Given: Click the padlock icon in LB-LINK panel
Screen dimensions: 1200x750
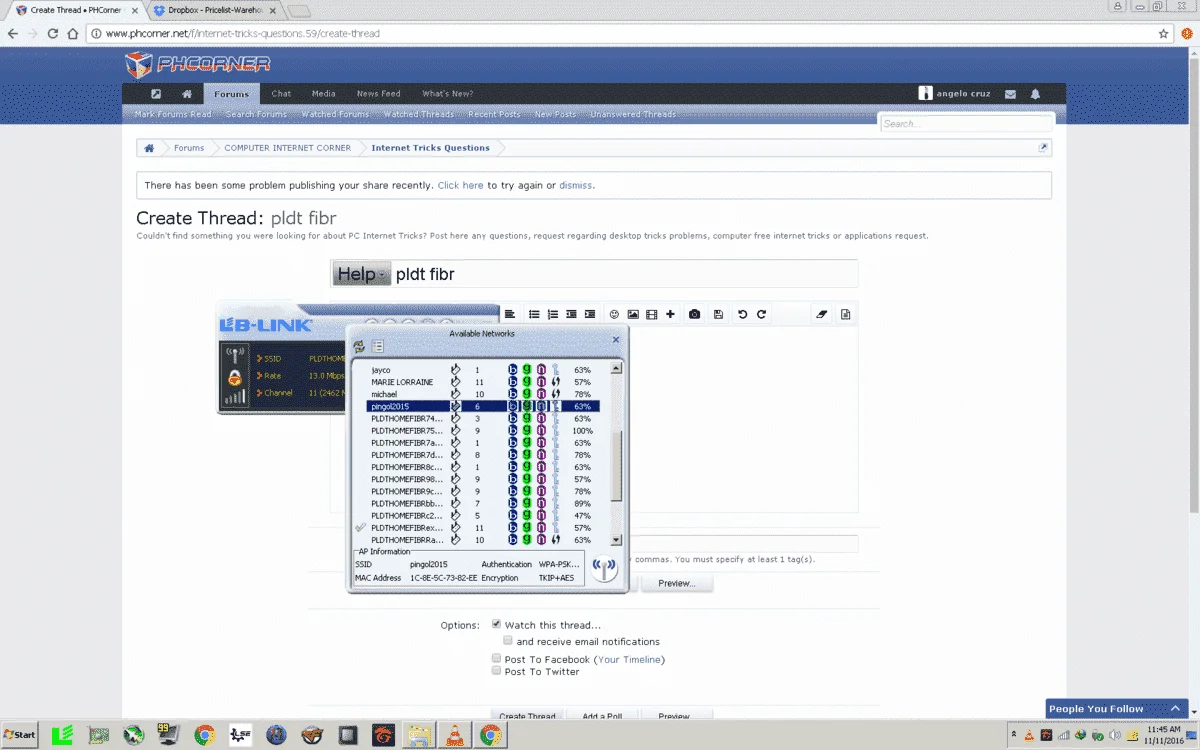Looking at the screenshot, I should coord(234,378).
